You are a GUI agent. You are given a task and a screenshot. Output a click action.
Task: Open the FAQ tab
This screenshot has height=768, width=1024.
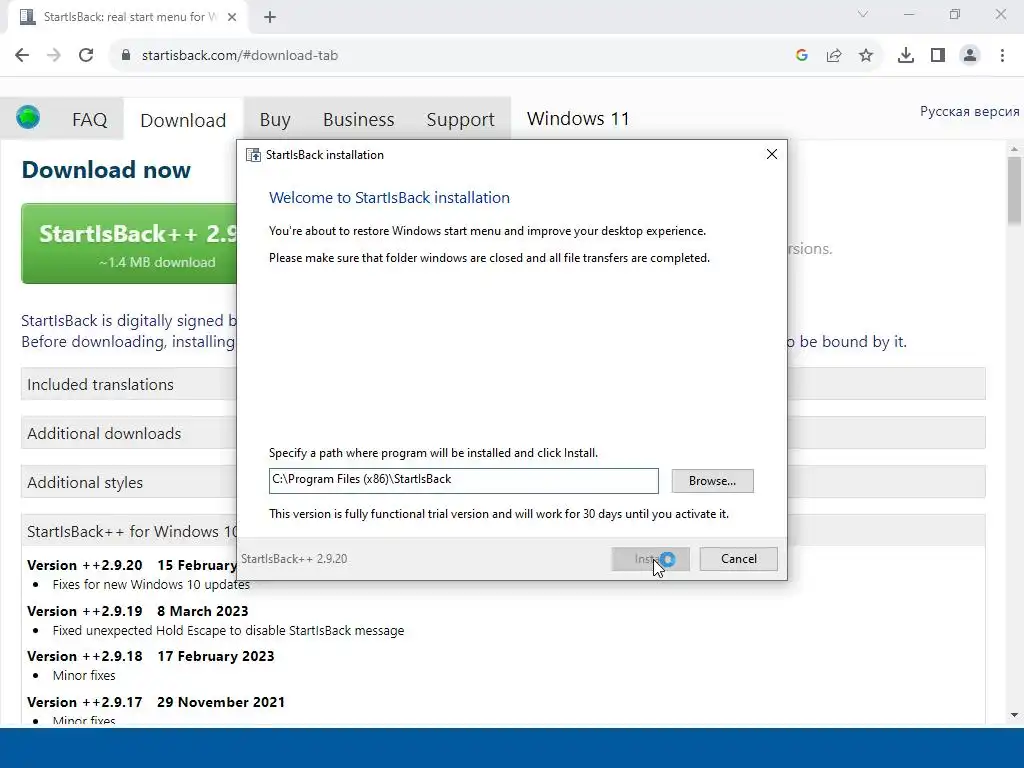[89, 120]
